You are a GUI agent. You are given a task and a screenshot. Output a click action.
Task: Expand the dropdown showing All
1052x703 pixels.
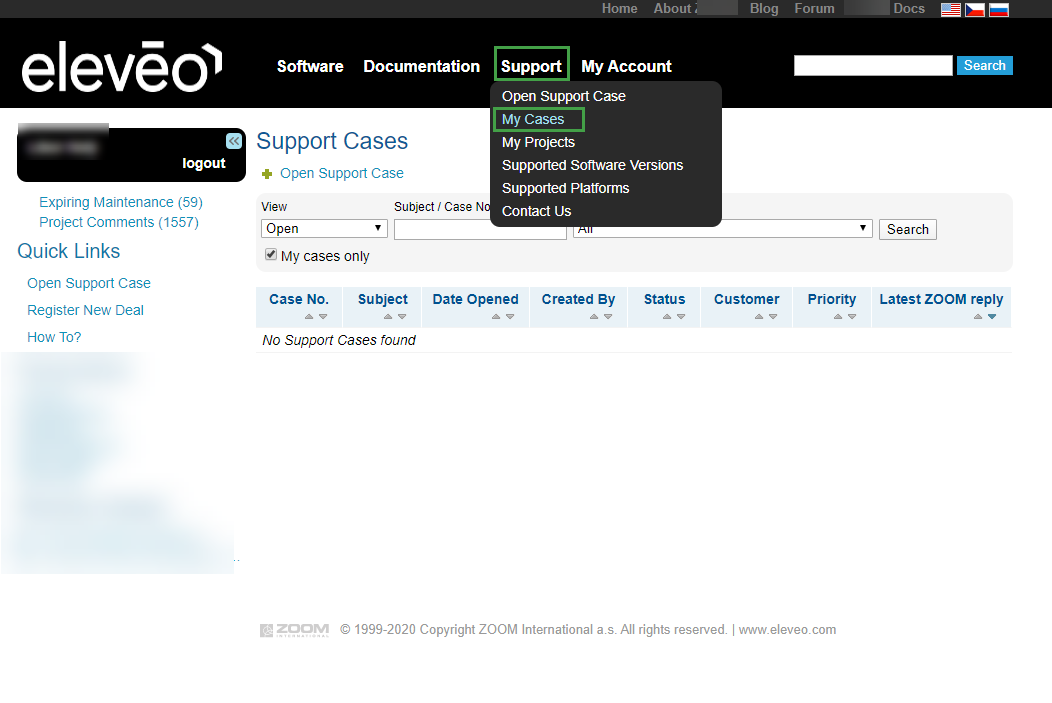click(722, 229)
